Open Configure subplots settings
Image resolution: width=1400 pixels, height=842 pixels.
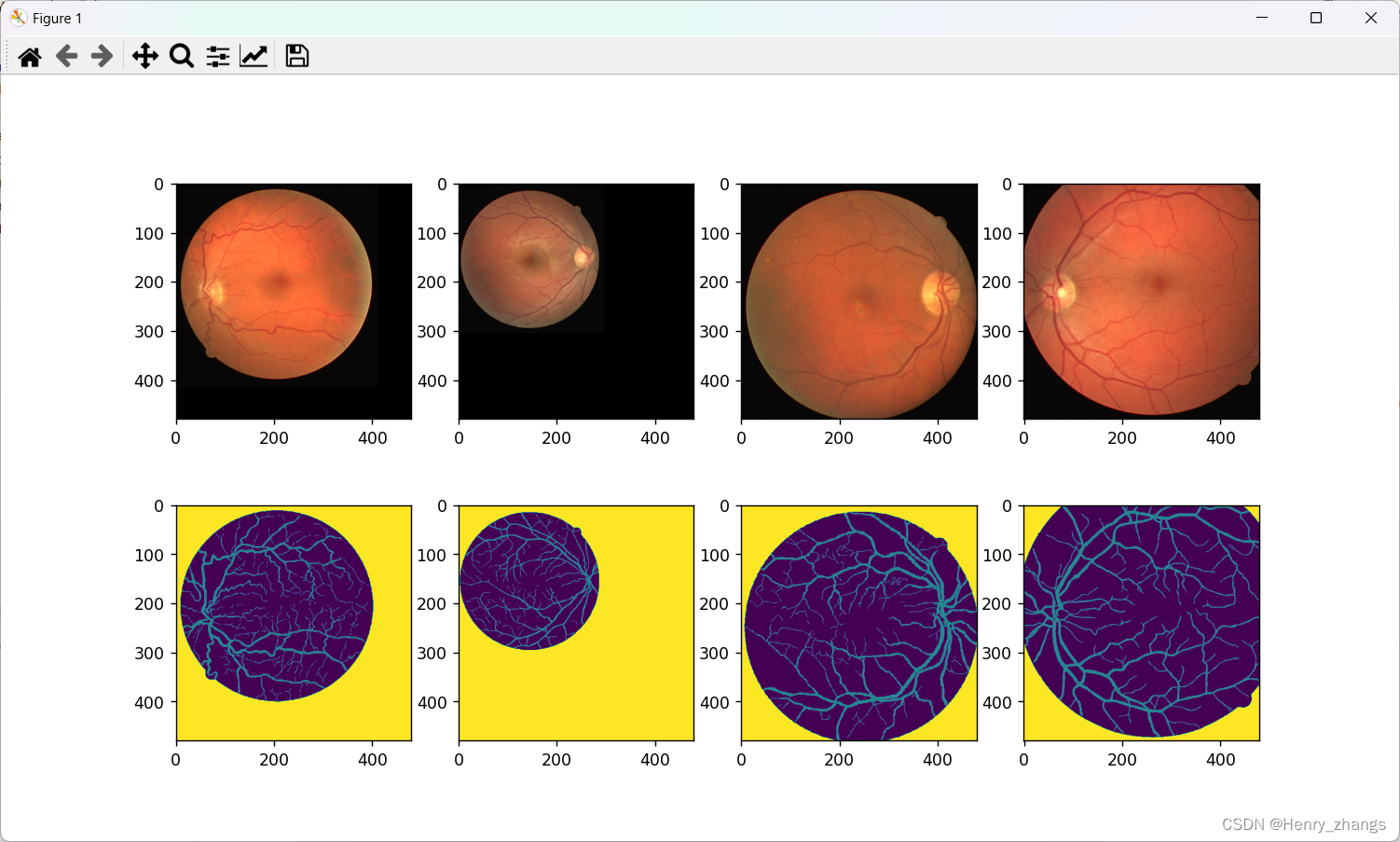click(218, 57)
